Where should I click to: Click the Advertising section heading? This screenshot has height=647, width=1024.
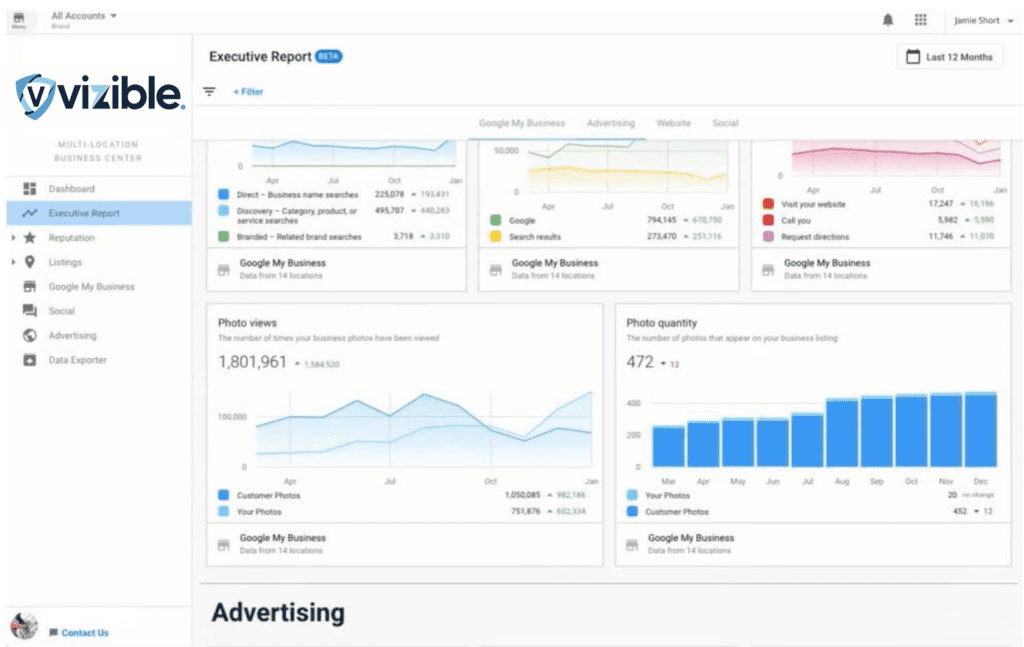278,612
